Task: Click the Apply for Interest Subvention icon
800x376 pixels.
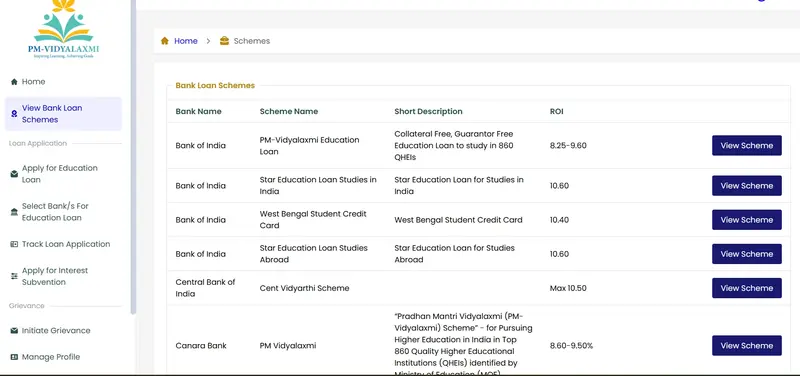Action: coord(14,276)
